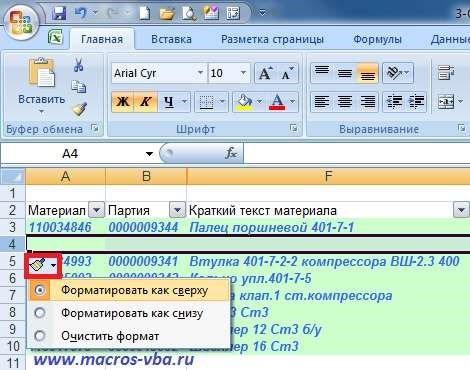Image resolution: width=470 pixels, height=370 pixels.
Task: Select Форматировать как сверху option
Action: coord(128,290)
